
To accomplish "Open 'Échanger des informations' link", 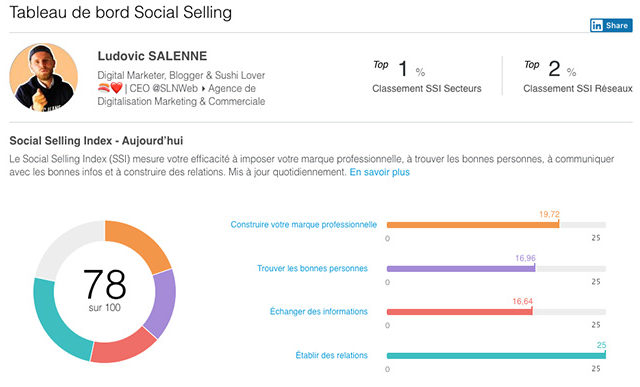I will 318,311.
